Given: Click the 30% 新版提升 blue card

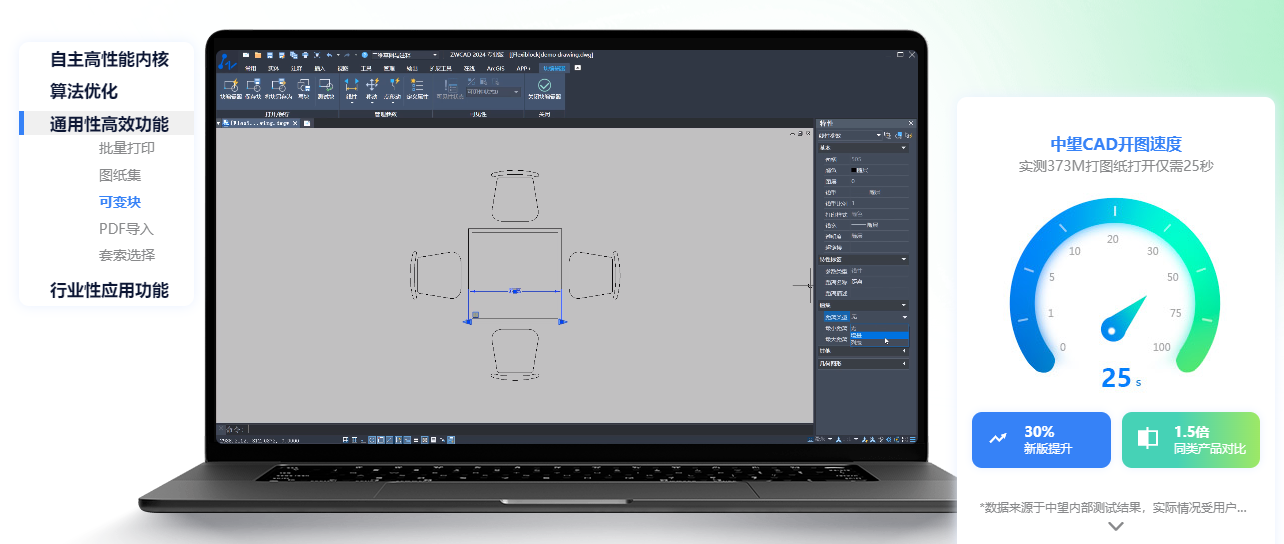Looking at the screenshot, I should pos(1041,440).
